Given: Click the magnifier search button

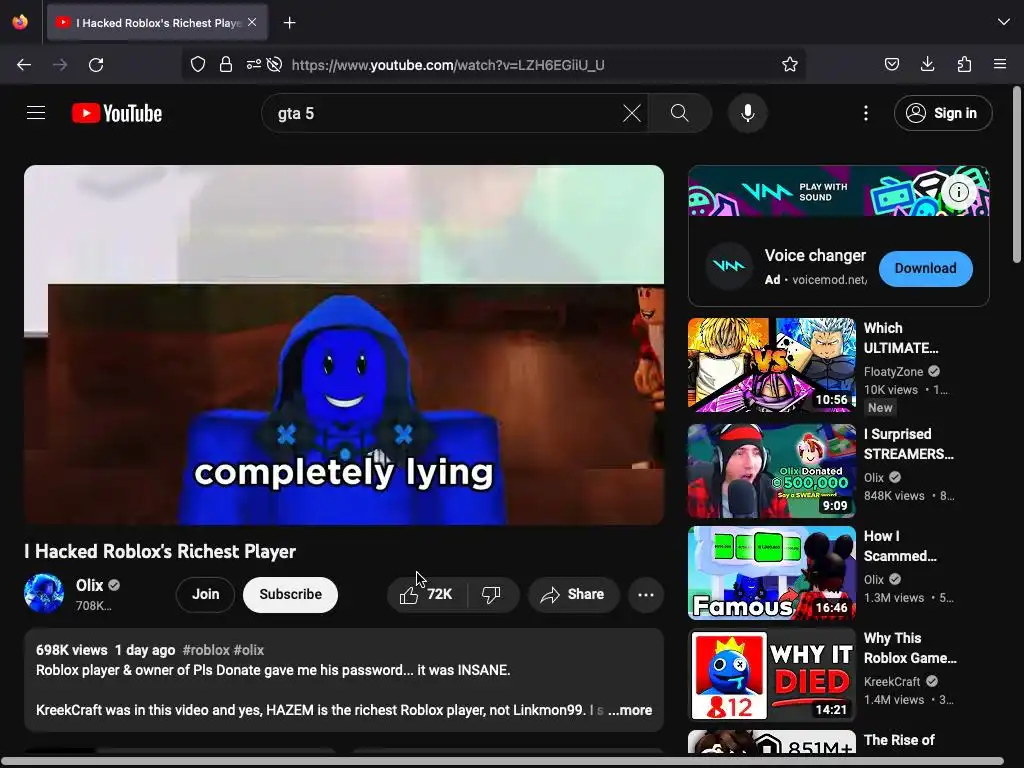Looking at the screenshot, I should (x=680, y=113).
